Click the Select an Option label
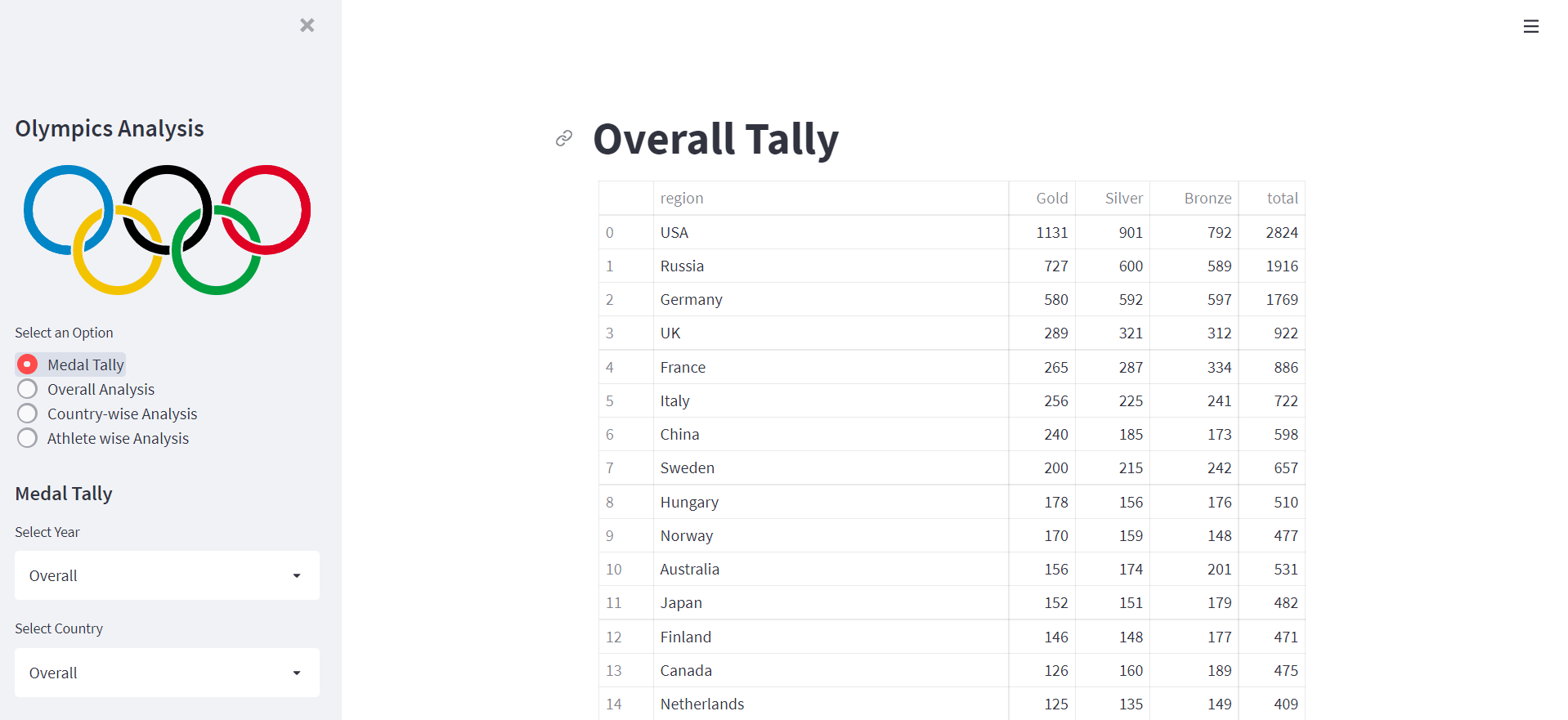 pos(64,333)
